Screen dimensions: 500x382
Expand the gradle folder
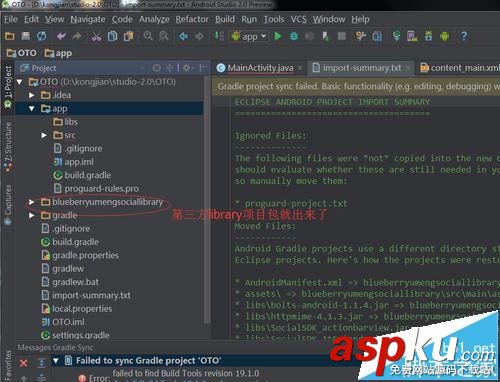(x=32, y=215)
